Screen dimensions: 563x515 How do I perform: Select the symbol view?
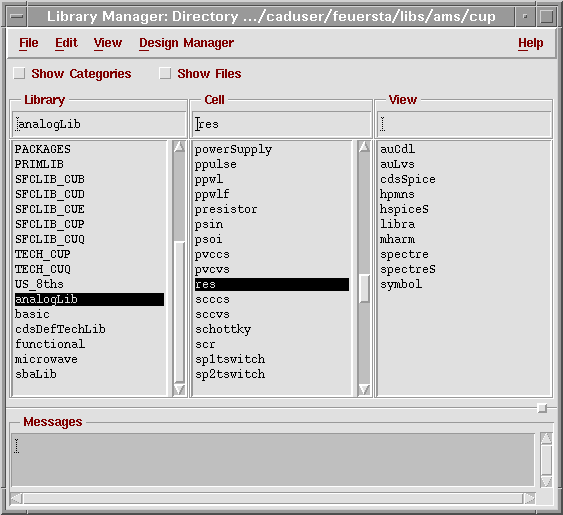(x=401, y=284)
